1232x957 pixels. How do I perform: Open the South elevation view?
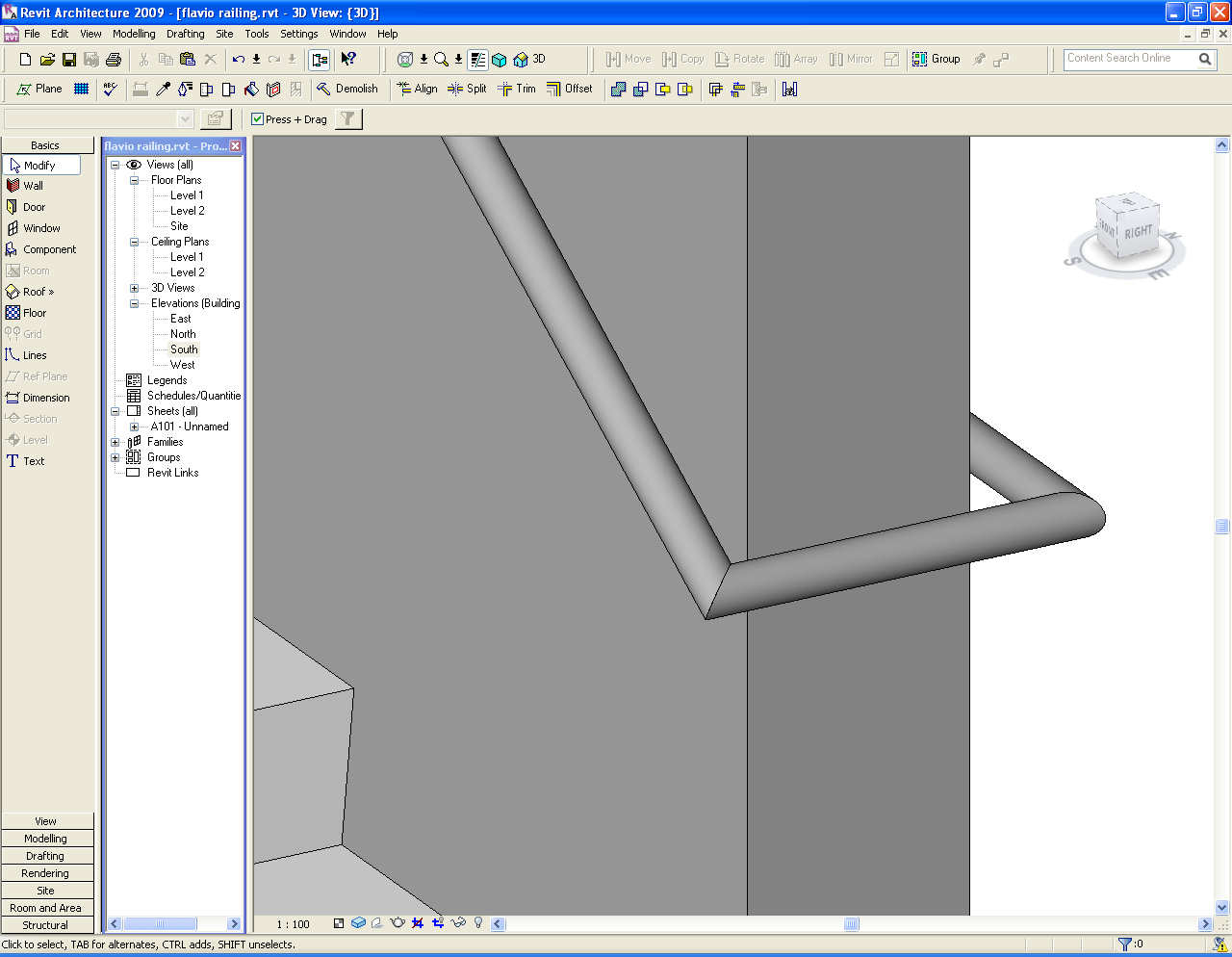pyautogui.click(x=184, y=349)
